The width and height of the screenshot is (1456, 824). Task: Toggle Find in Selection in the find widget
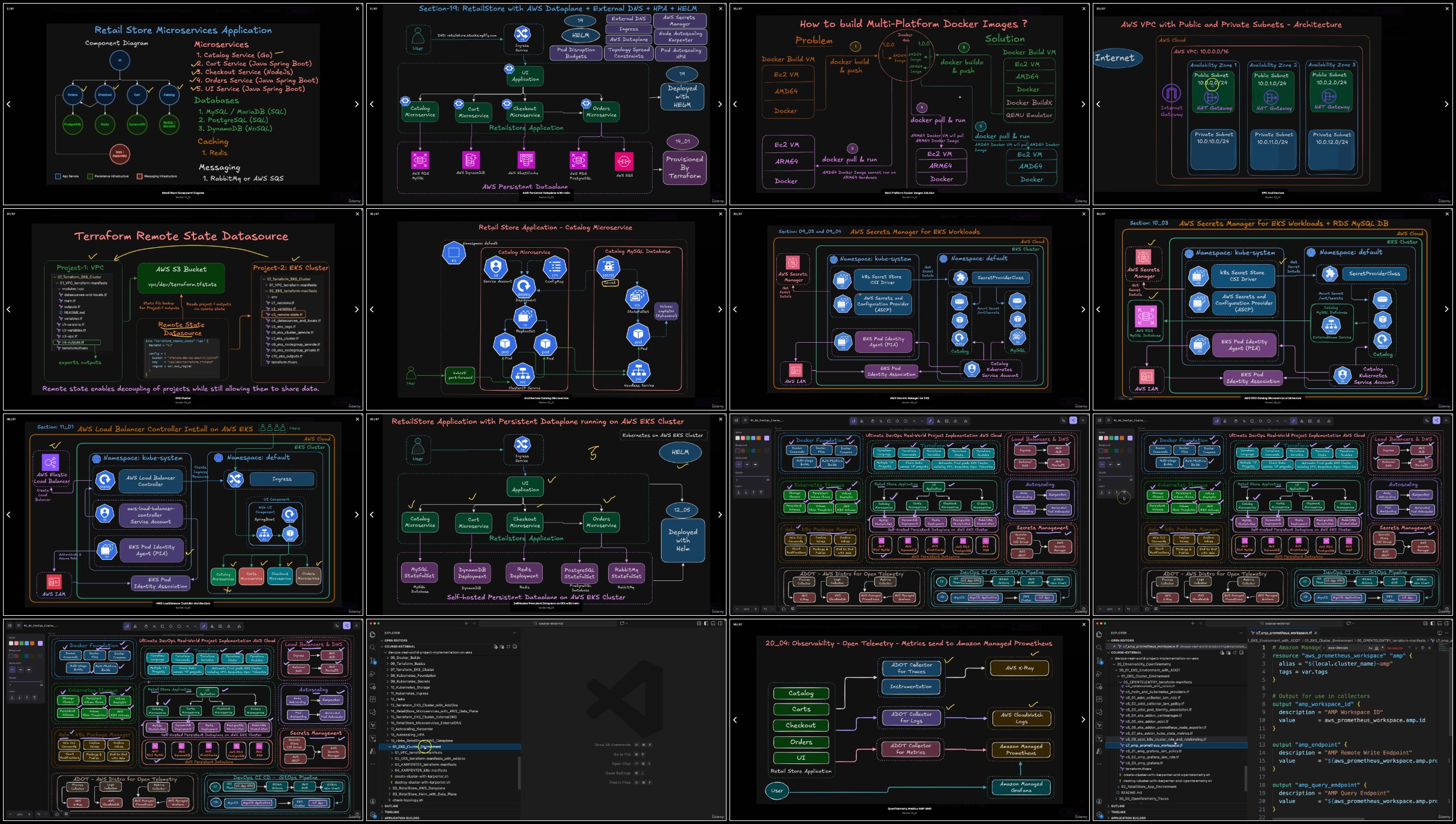1423,648
